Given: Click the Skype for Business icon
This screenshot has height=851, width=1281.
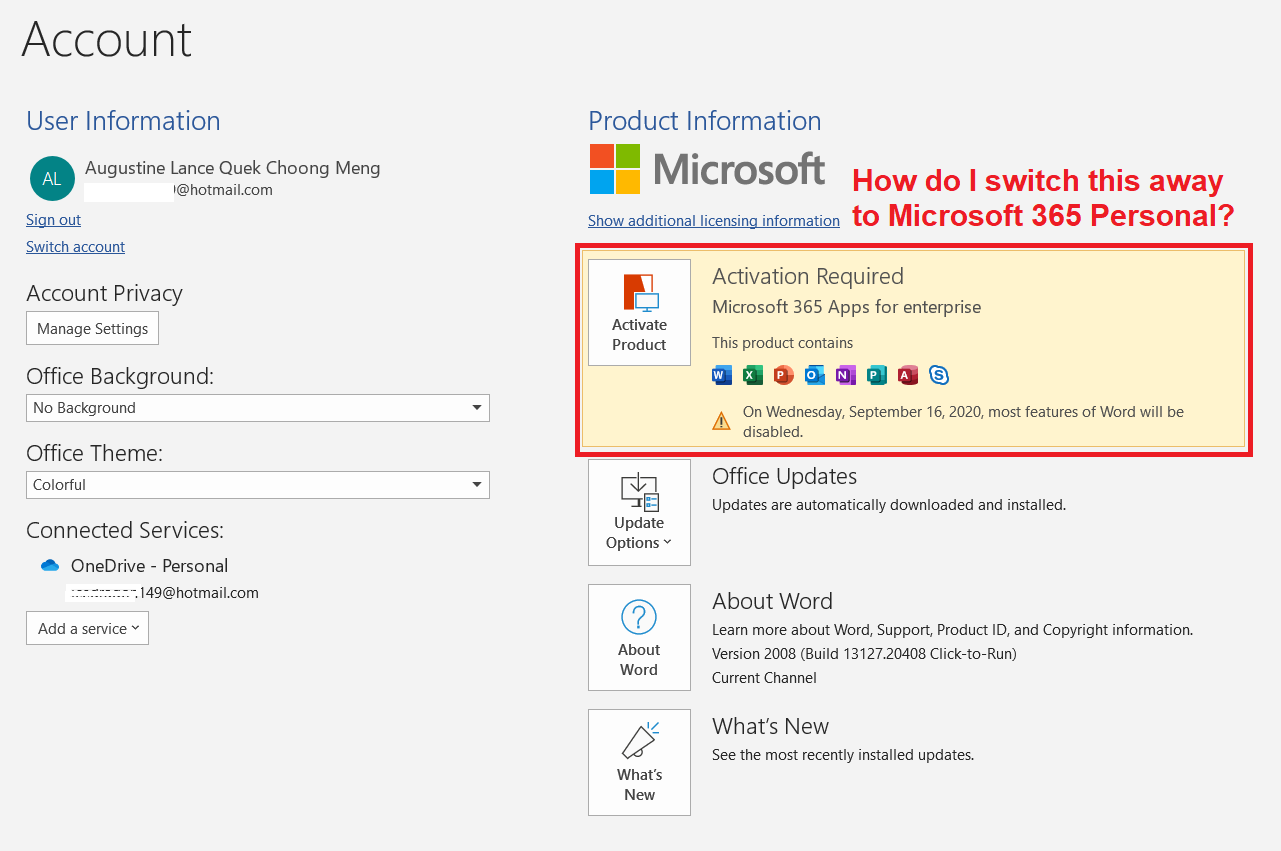Looking at the screenshot, I should point(939,375).
